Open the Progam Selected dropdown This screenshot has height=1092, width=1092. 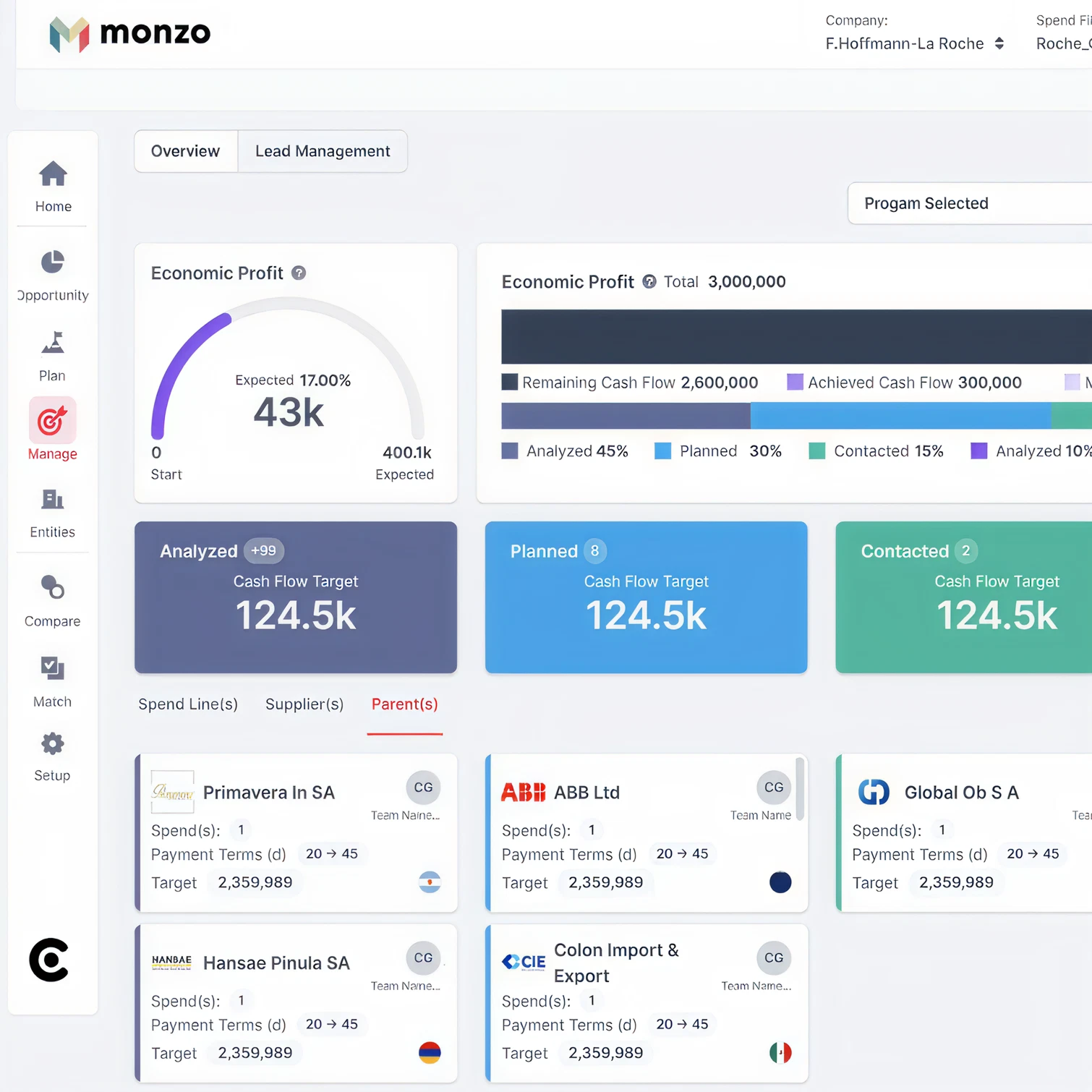click(970, 203)
